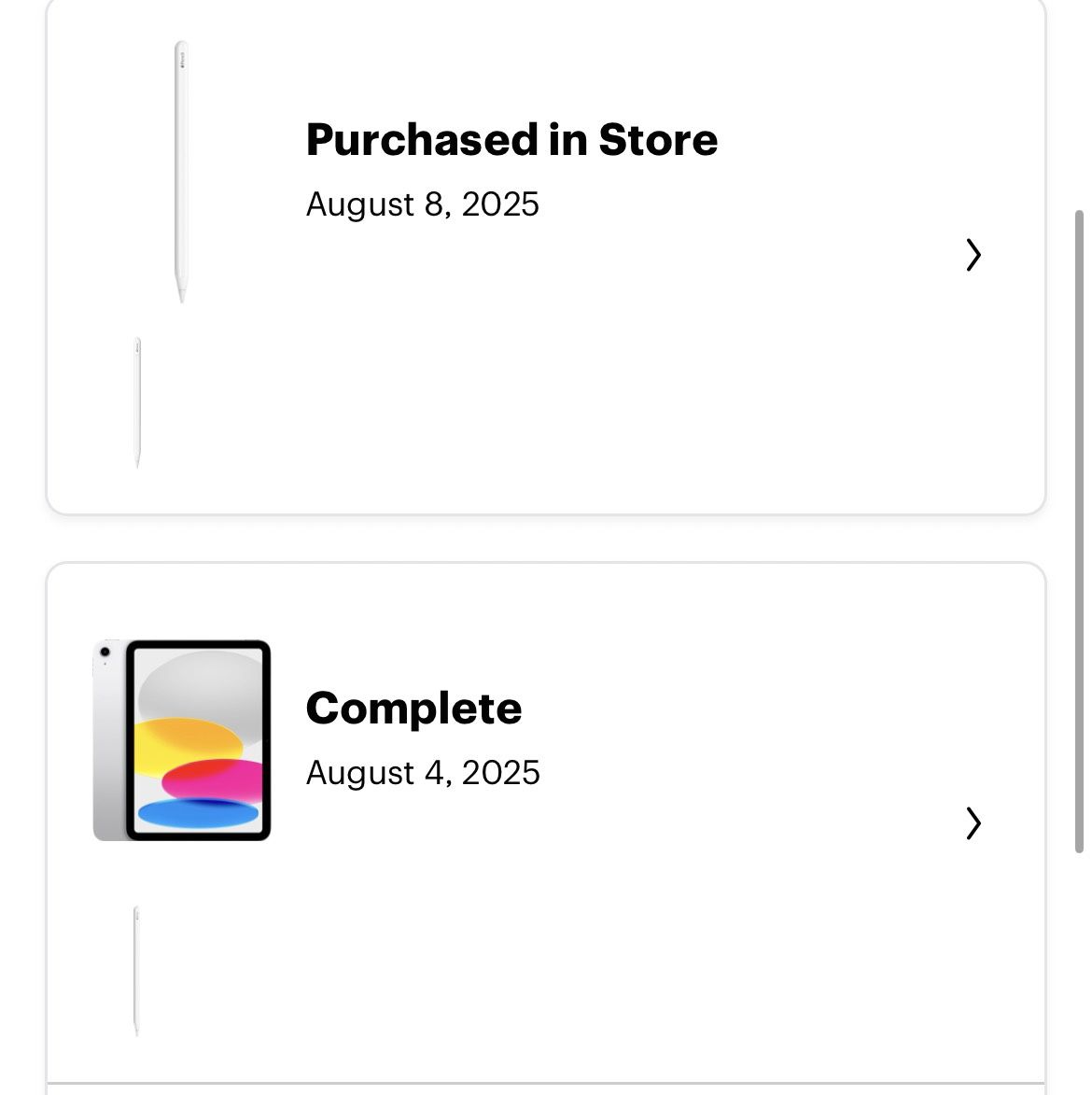The image size is (1092, 1095).
Task: Open the Complete order heading
Action: point(413,709)
